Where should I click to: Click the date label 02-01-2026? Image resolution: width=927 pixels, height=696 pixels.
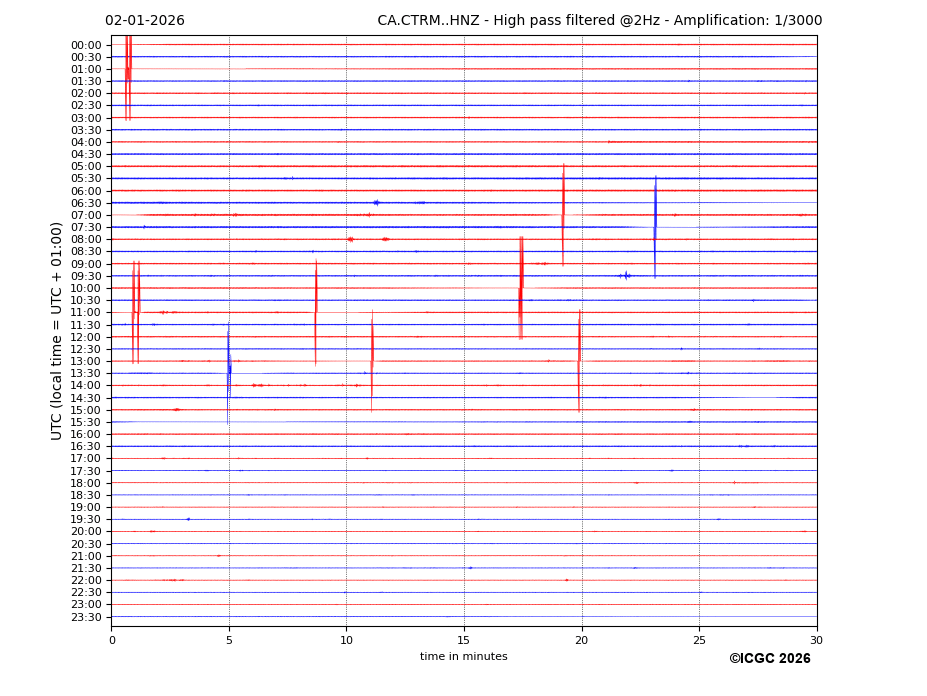(145, 21)
